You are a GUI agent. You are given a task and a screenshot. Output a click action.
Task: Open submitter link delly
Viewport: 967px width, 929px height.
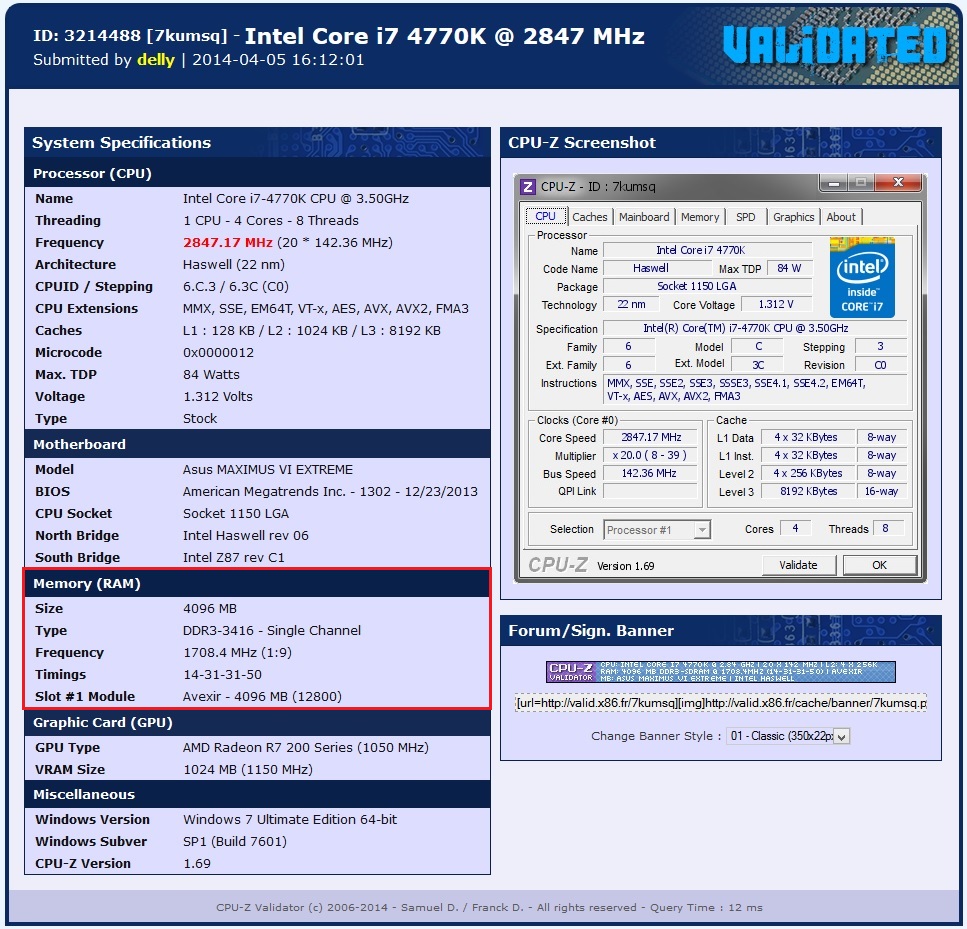[x=156, y=60]
